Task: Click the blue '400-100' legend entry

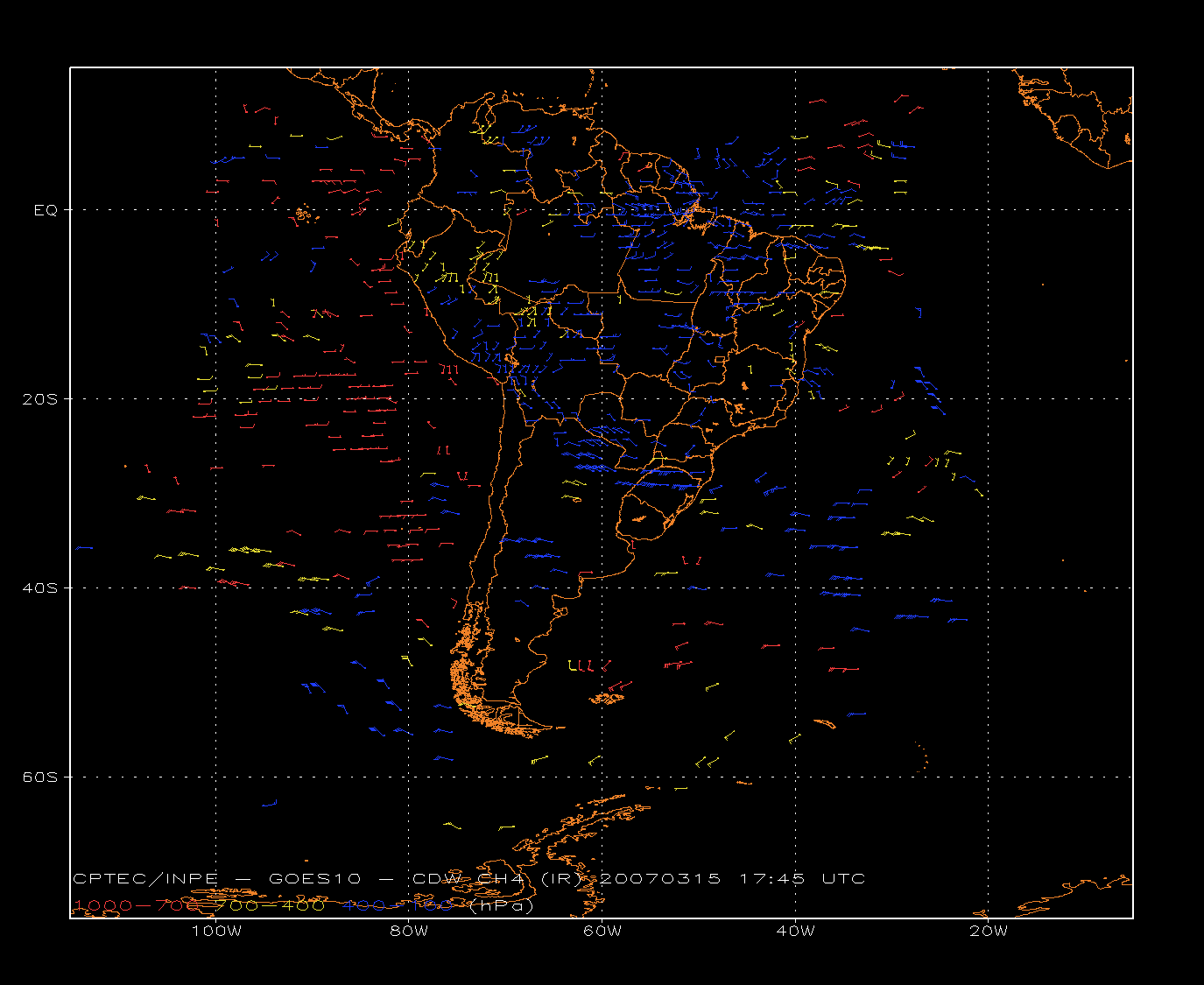Action: coord(398,905)
